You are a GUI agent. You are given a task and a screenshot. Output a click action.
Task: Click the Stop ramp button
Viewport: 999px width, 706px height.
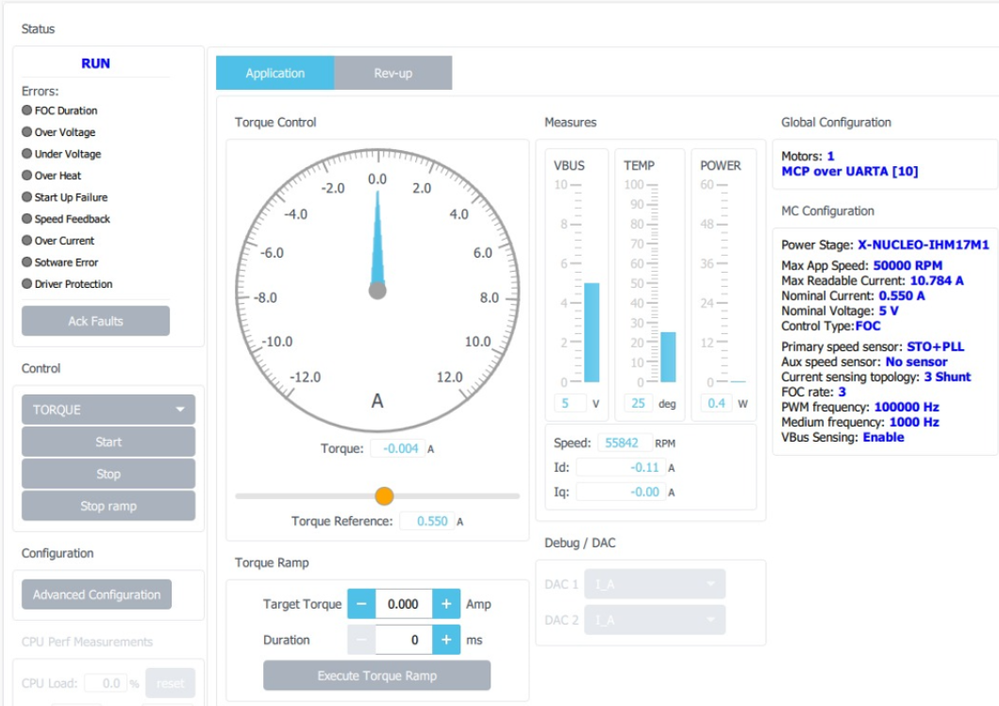click(x=108, y=506)
